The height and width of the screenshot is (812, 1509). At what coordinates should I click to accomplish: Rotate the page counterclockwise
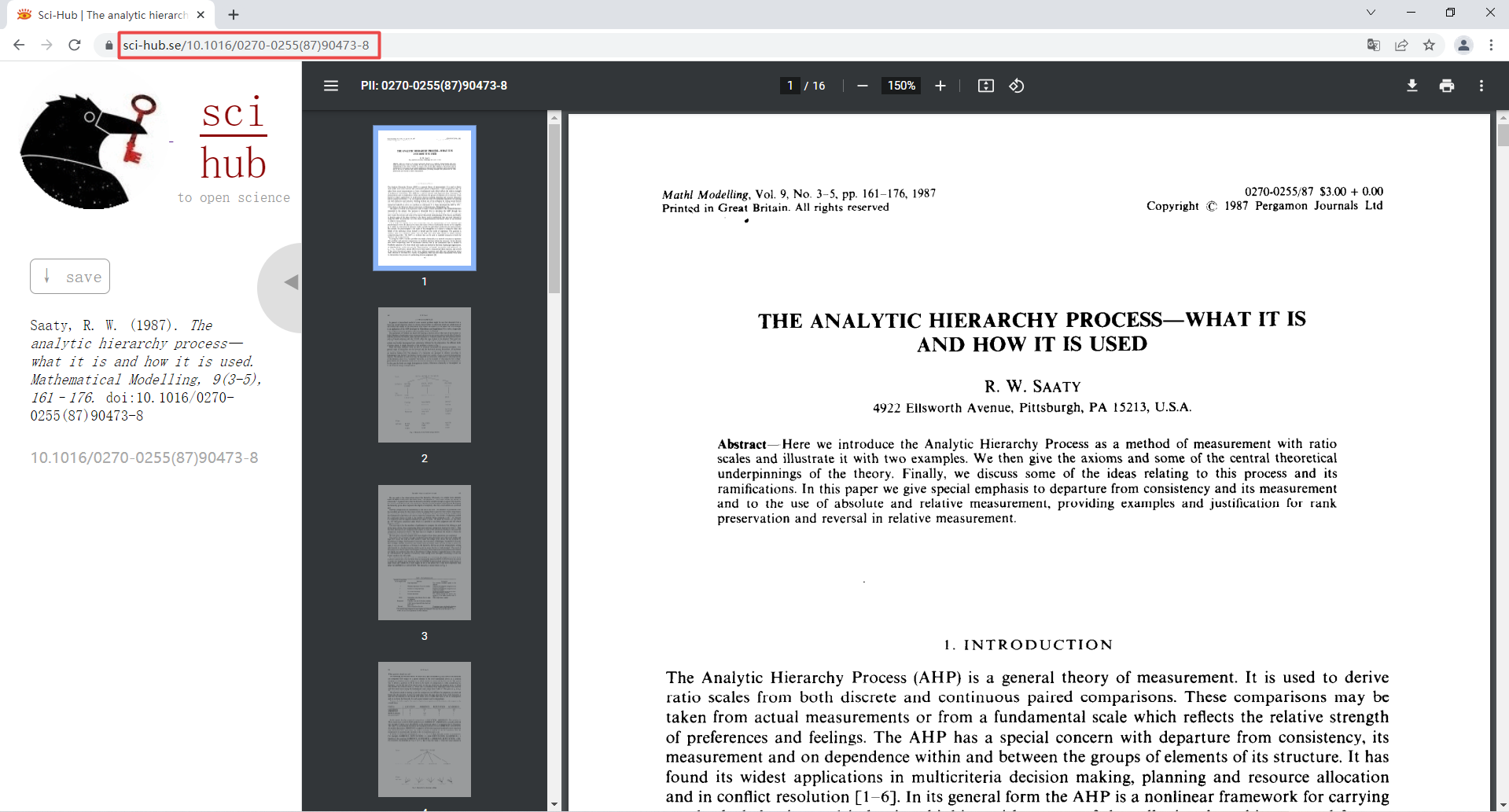(1016, 86)
